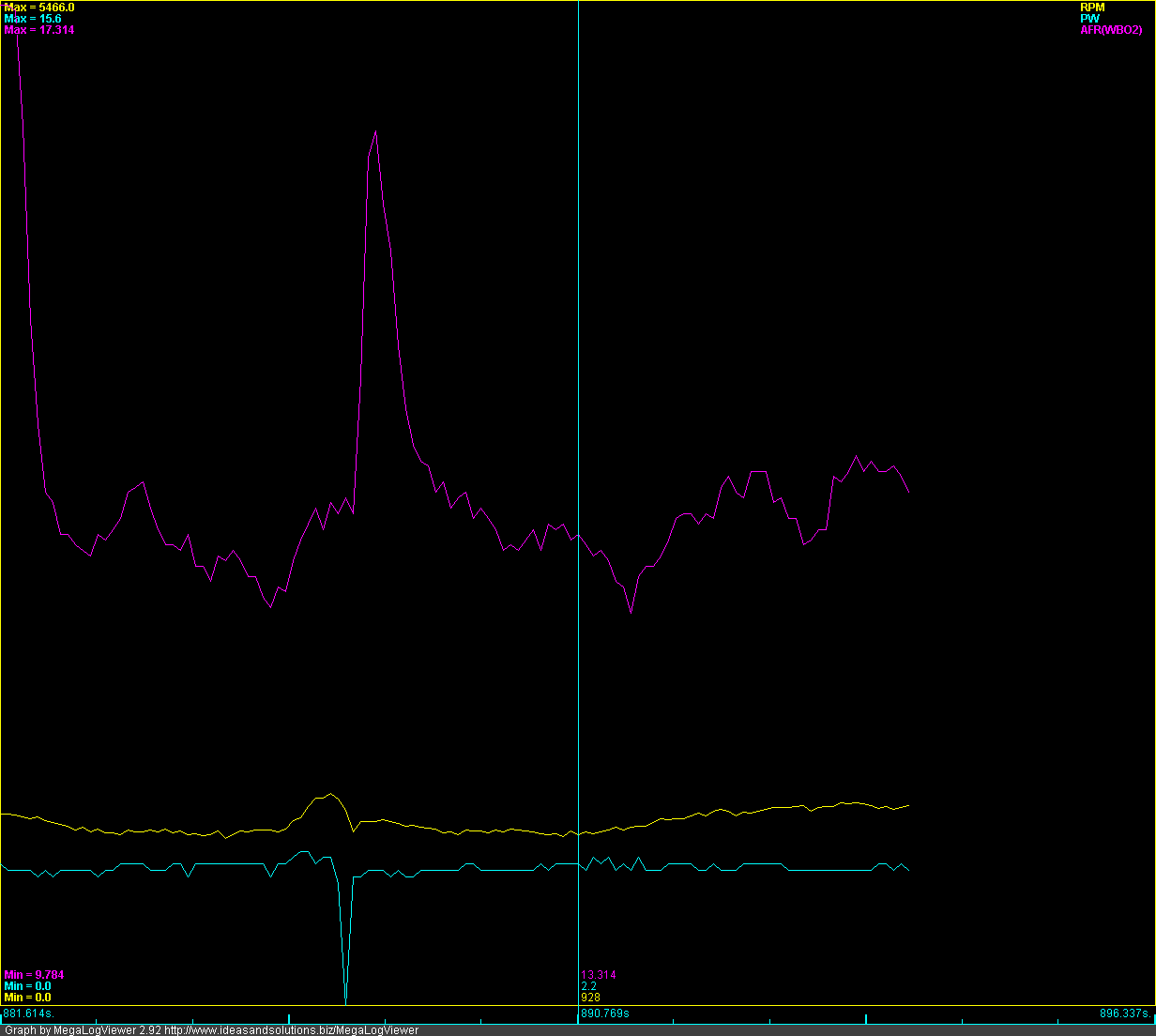The height and width of the screenshot is (1036, 1156).
Task: Click the PW legend label
Action: pyautogui.click(x=1089, y=19)
